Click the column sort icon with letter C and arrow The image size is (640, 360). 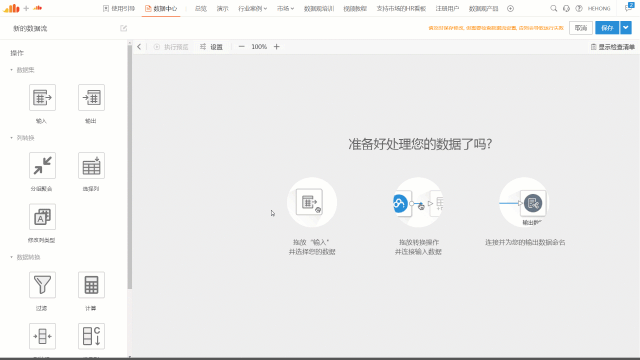[91, 336]
